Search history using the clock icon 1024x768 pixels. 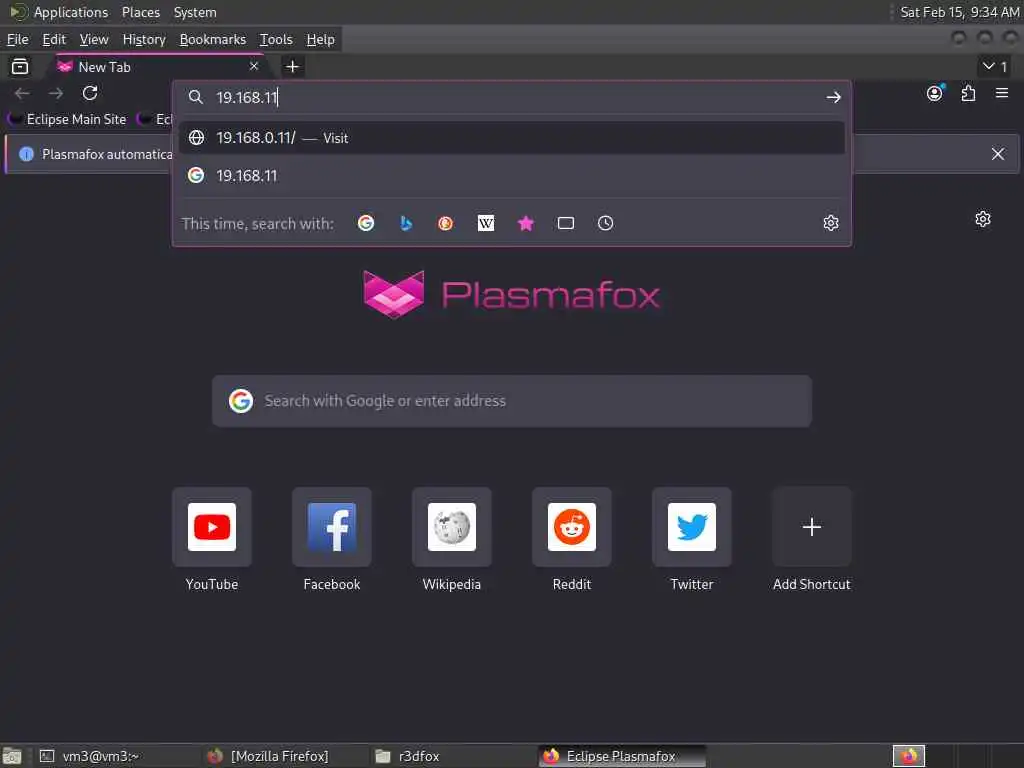[x=605, y=223]
